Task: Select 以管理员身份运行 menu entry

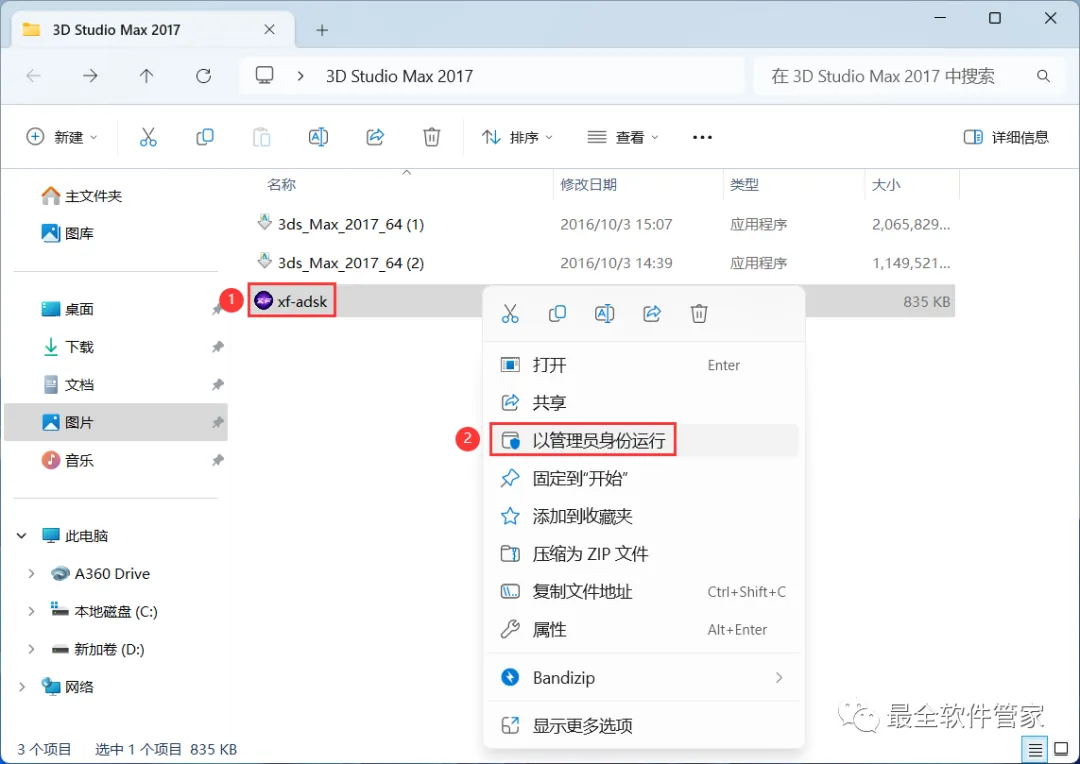Action: 644,440
